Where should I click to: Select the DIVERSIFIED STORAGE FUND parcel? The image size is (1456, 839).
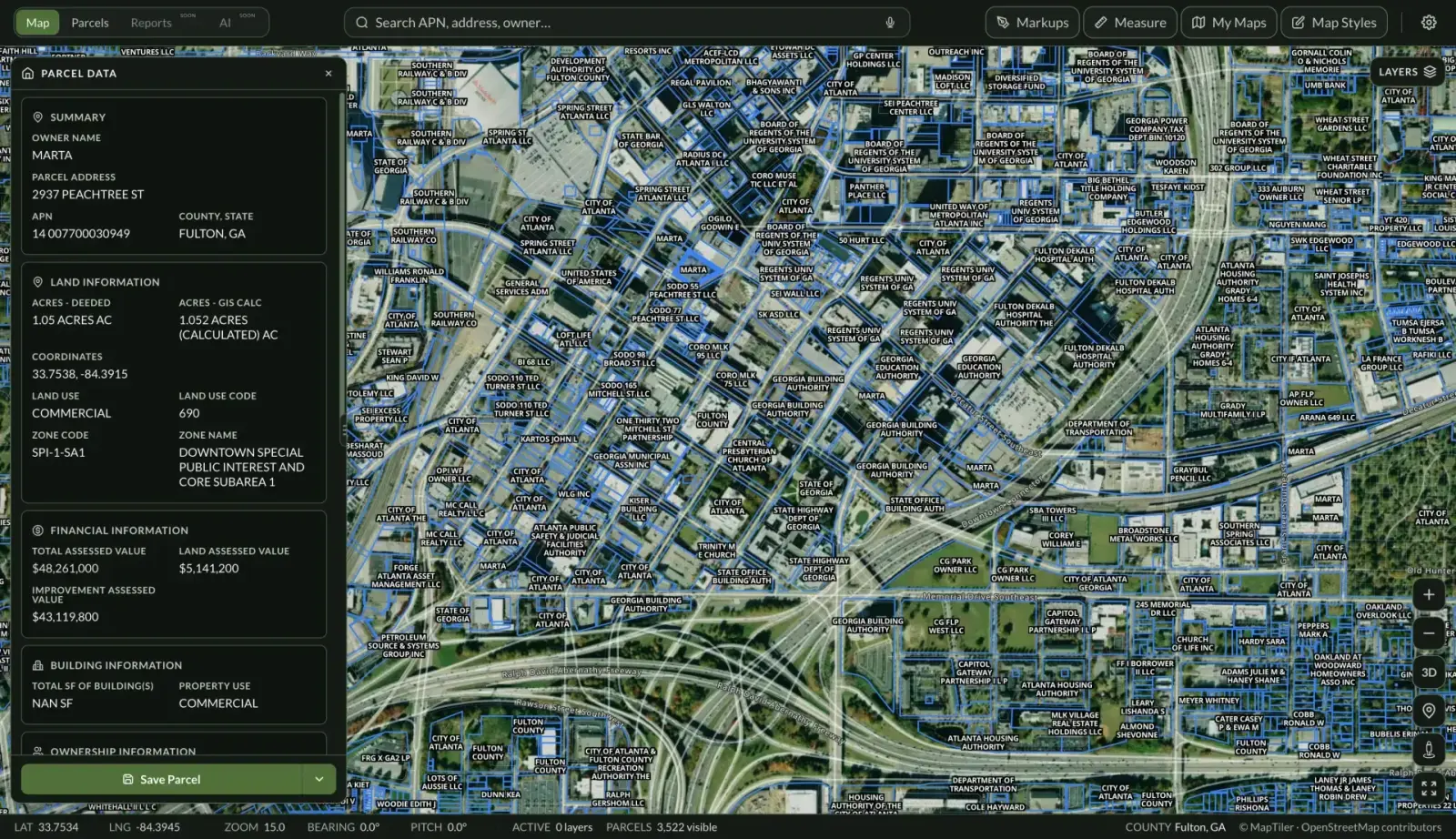tap(1016, 82)
